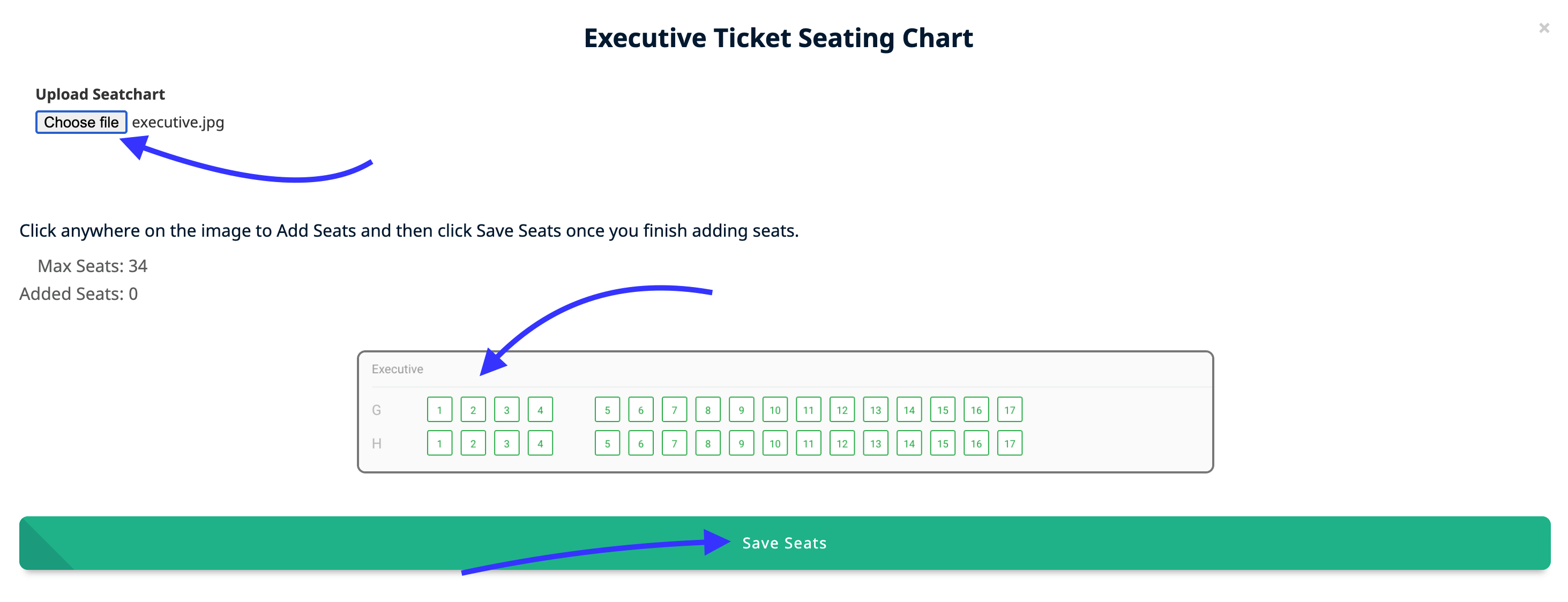Select seat H1 in row H
Screen dimensions: 1568x602
(x=439, y=443)
